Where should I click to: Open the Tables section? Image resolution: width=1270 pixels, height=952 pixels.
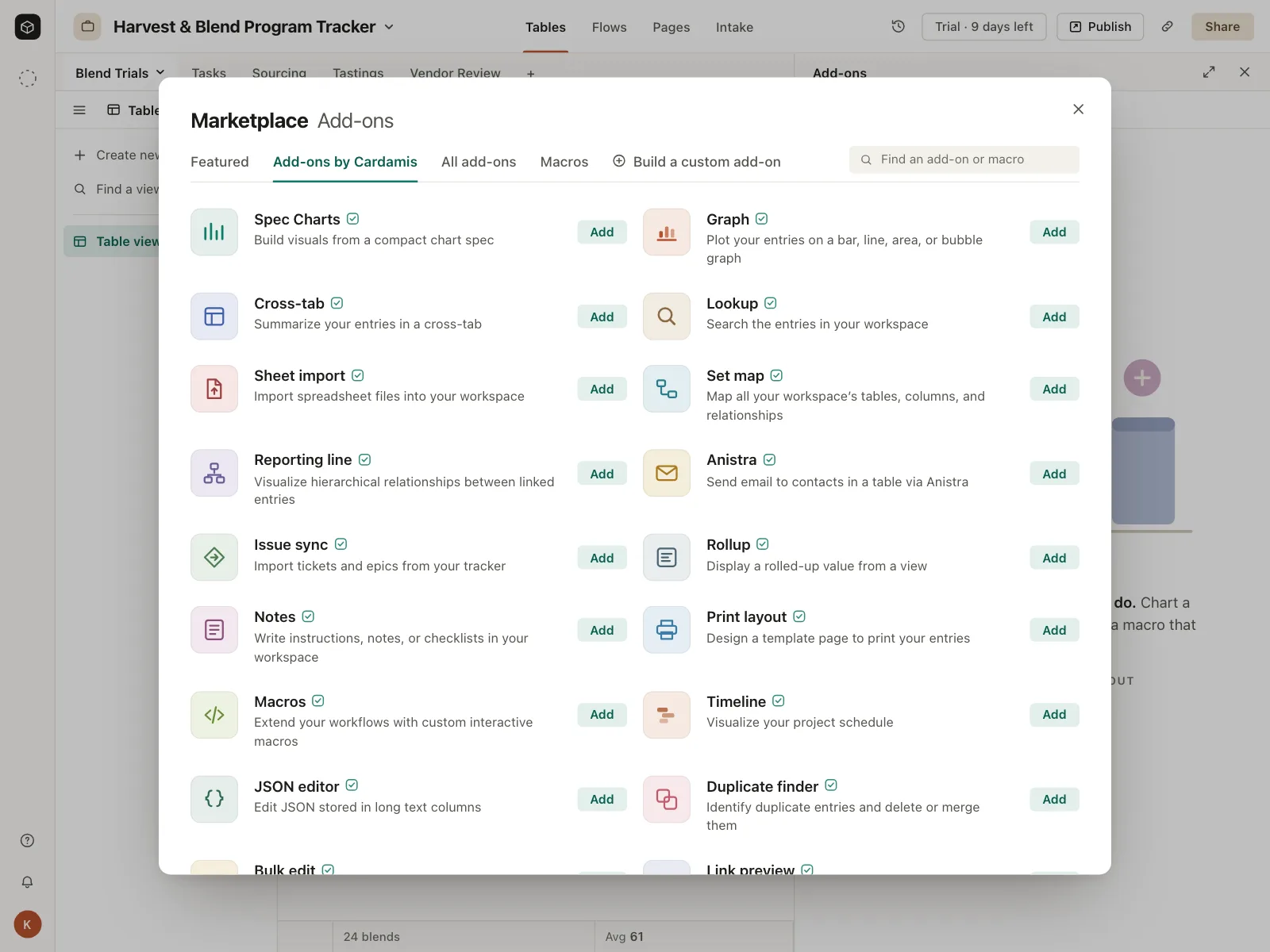coord(546,27)
